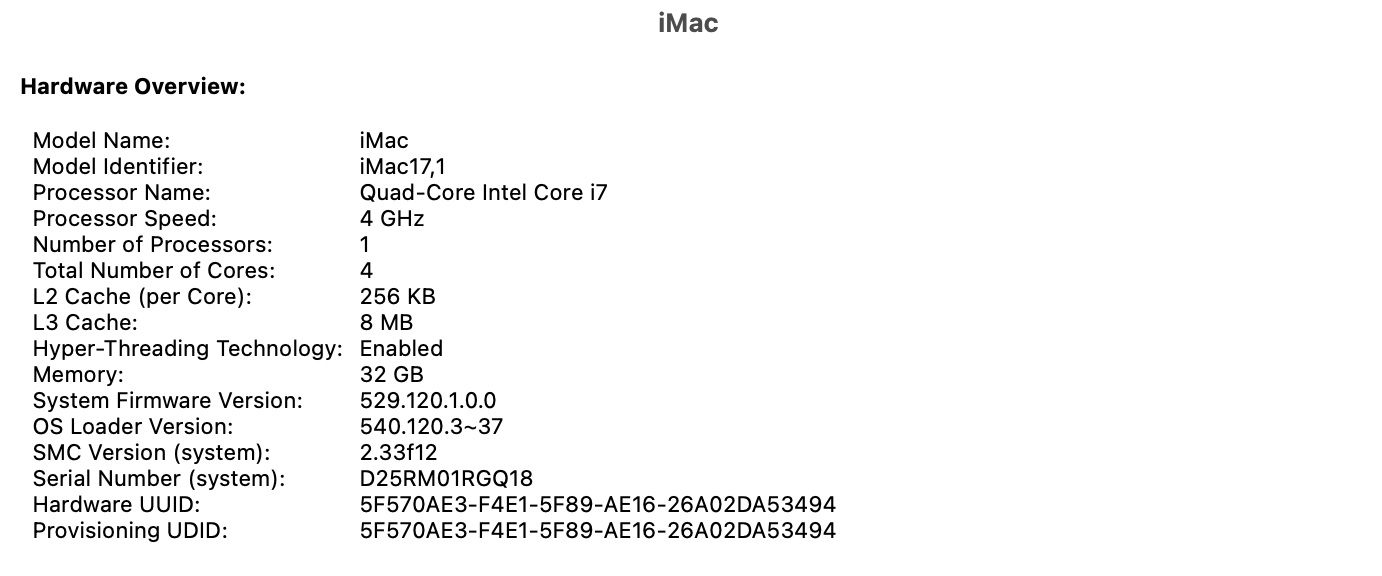Select the Hardware UUID value

598,504
